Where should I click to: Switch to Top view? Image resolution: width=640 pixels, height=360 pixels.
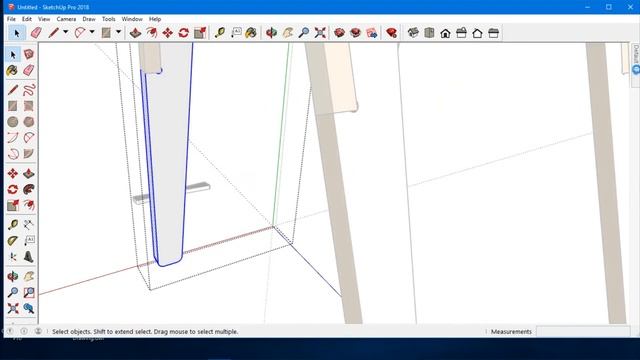coord(429,33)
